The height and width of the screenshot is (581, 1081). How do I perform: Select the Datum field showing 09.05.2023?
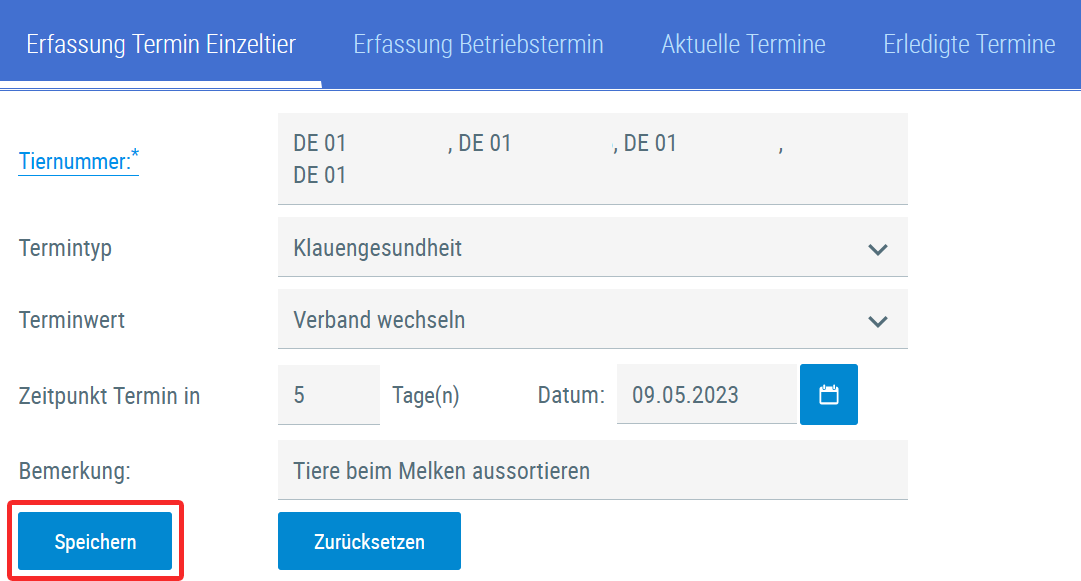click(705, 395)
